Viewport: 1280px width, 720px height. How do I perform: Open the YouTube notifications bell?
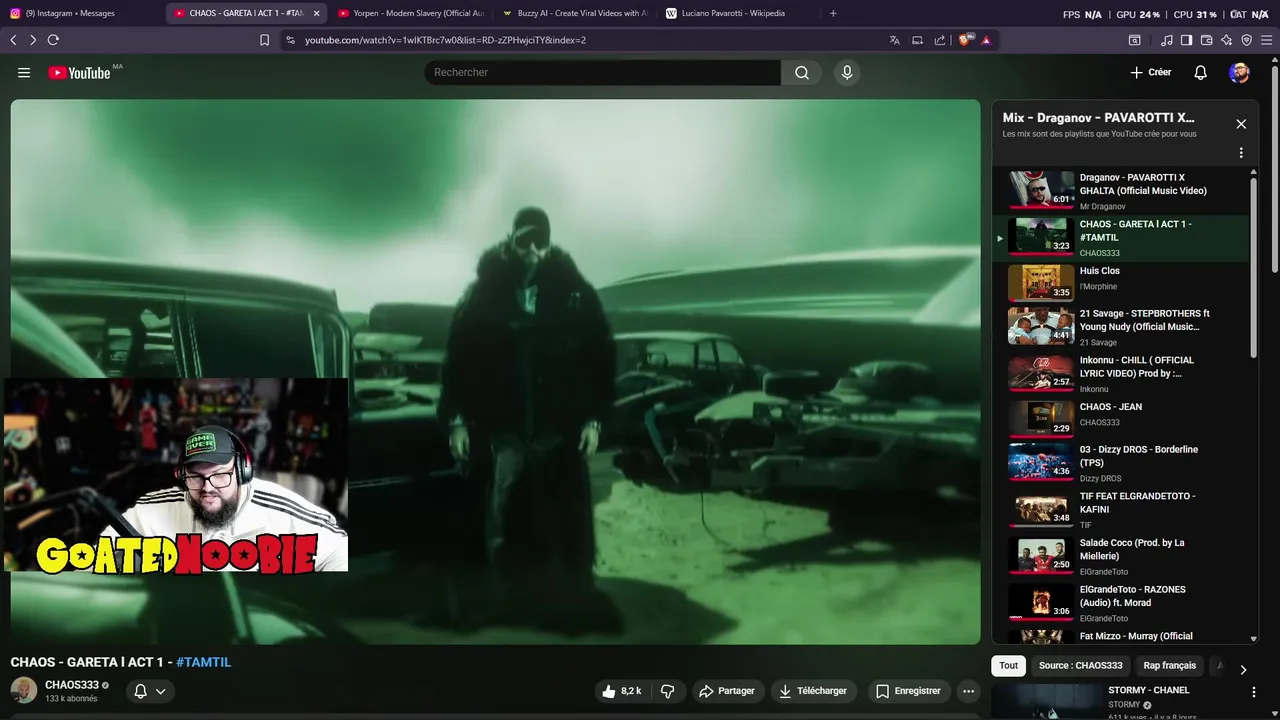[x=1201, y=72]
